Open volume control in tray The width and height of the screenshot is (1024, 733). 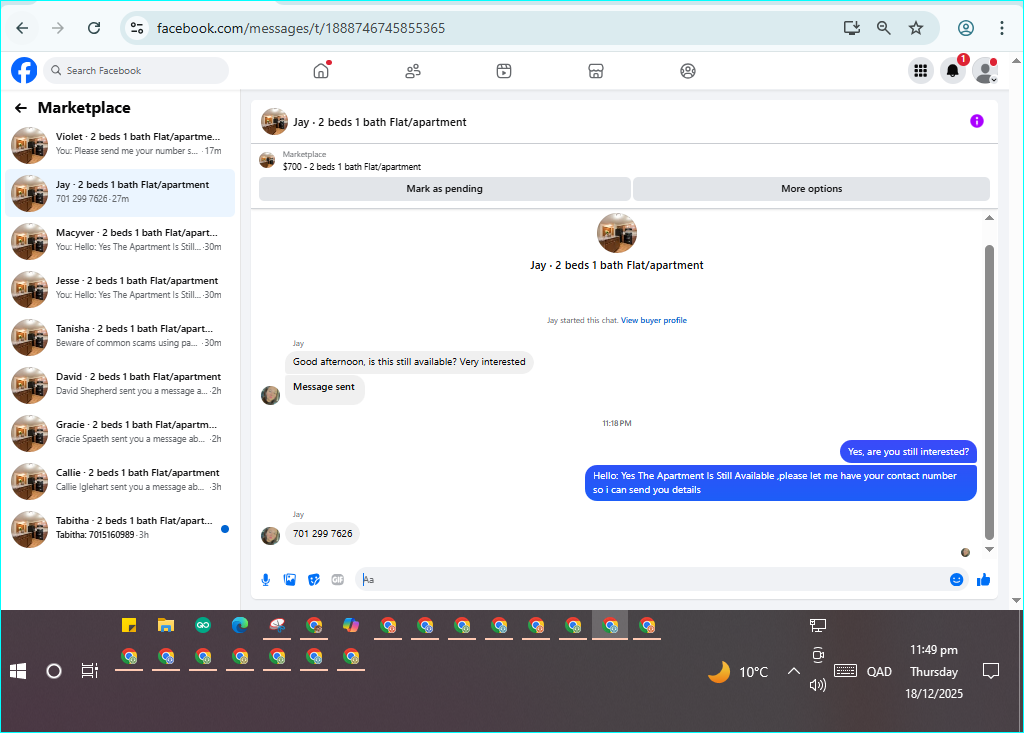pos(818,685)
